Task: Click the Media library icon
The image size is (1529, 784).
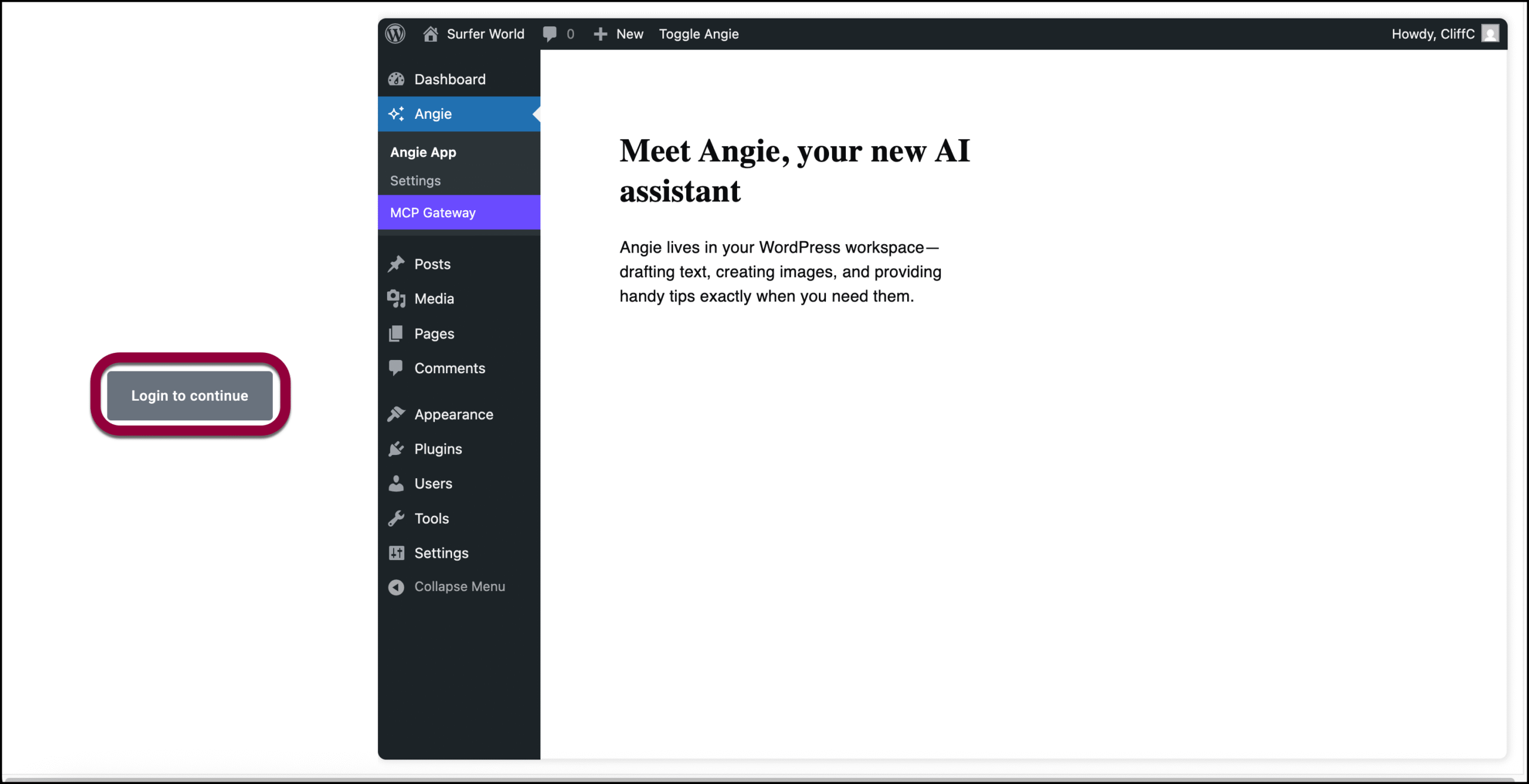Action: point(396,299)
